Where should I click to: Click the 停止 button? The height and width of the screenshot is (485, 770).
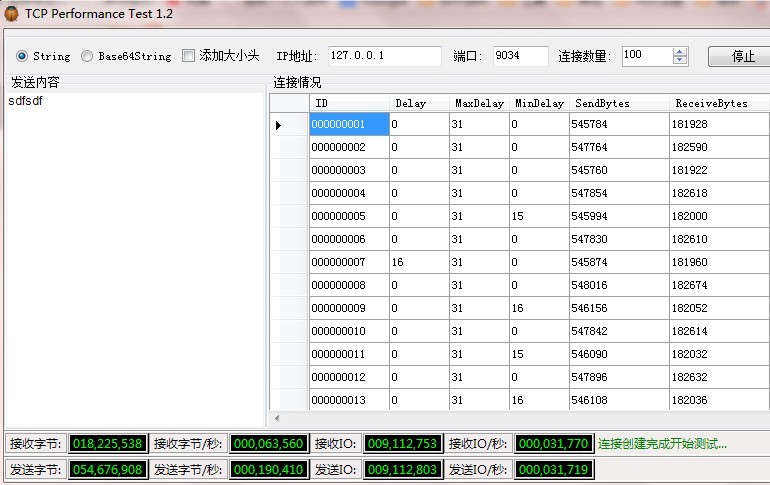739,56
